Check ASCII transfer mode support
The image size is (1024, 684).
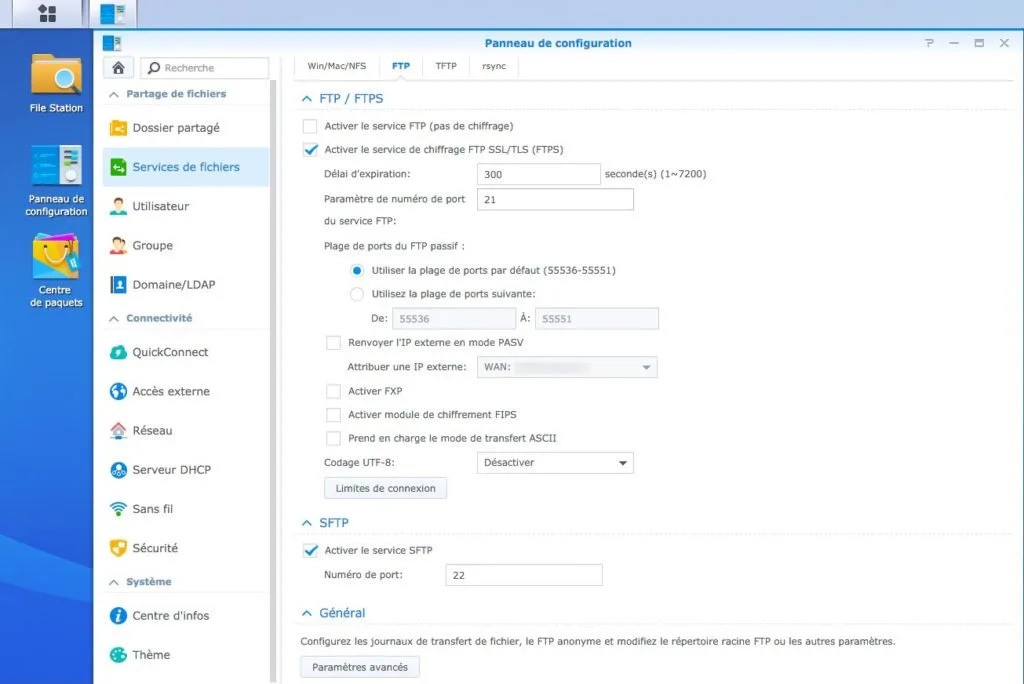tap(334, 438)
